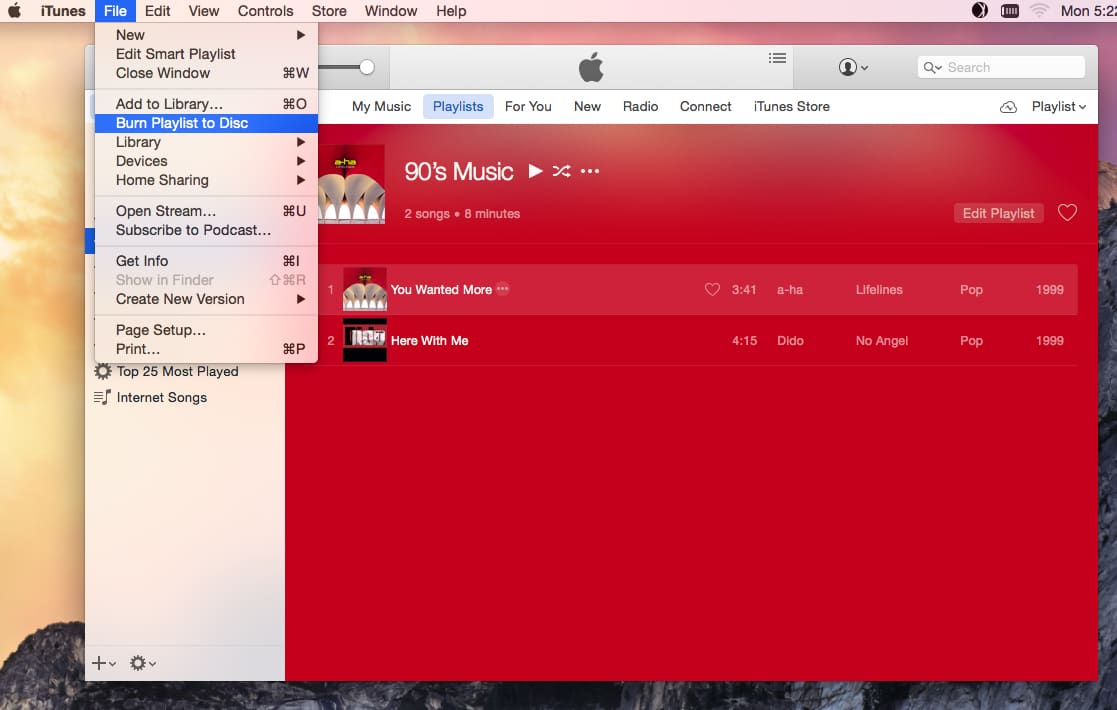Toggle the heart on You Wanted More
Screen dimensions: 1117x710
pos(712,289)
